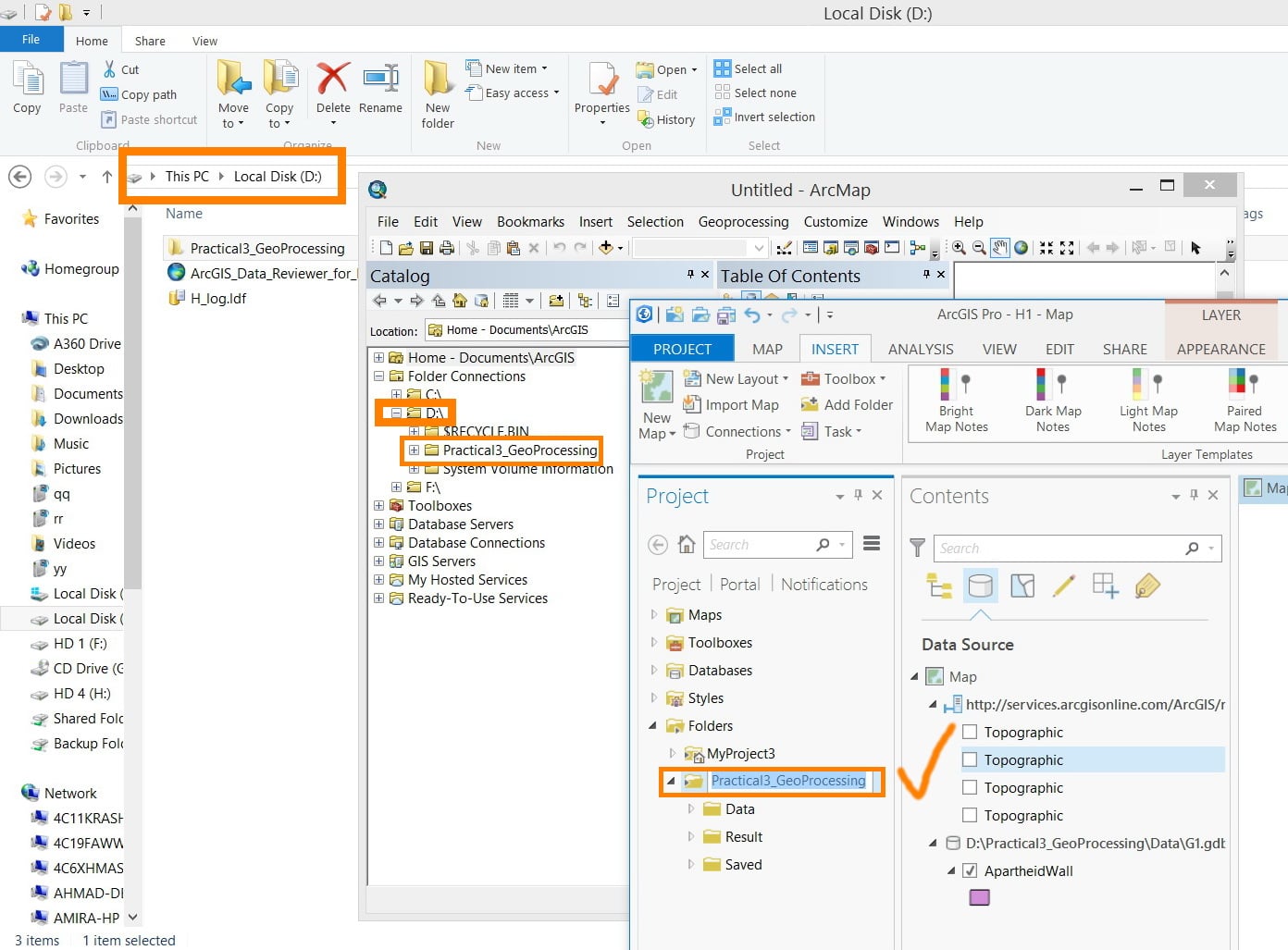Click the List By Editing pencil icon
This screenshot has height=950, width=1288.
(x=1064, y=586)
